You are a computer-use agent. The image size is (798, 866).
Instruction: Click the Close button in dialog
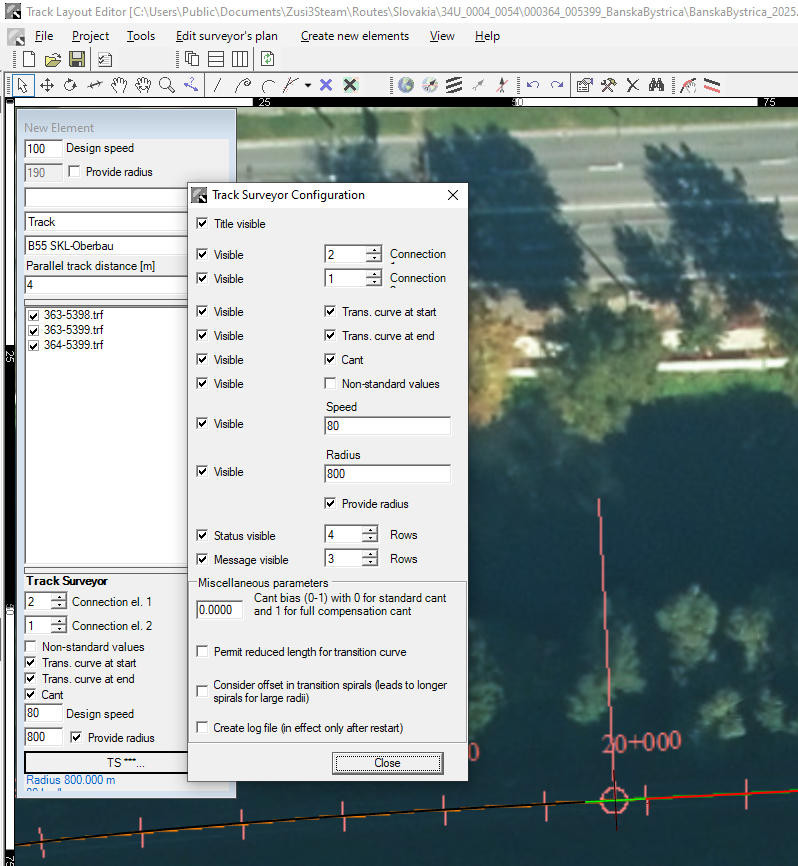click(387, 763)
